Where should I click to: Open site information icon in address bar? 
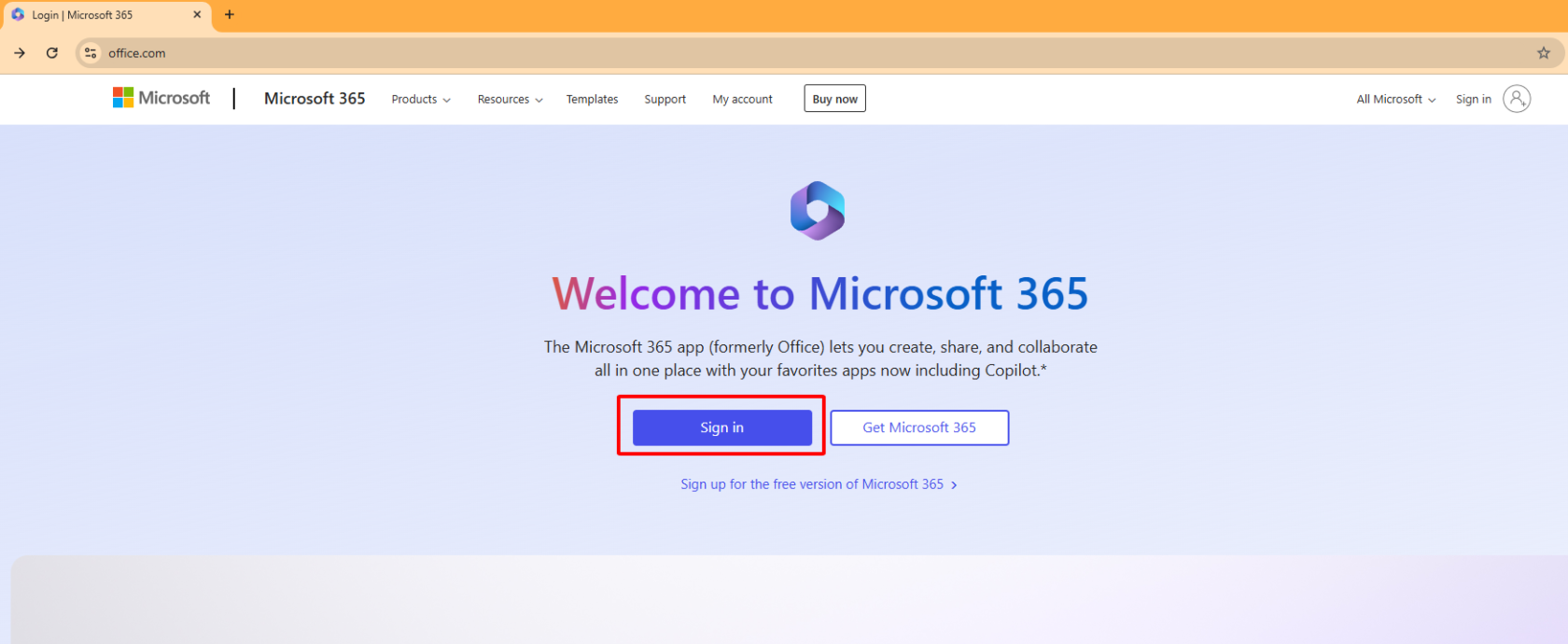[91, 53]
